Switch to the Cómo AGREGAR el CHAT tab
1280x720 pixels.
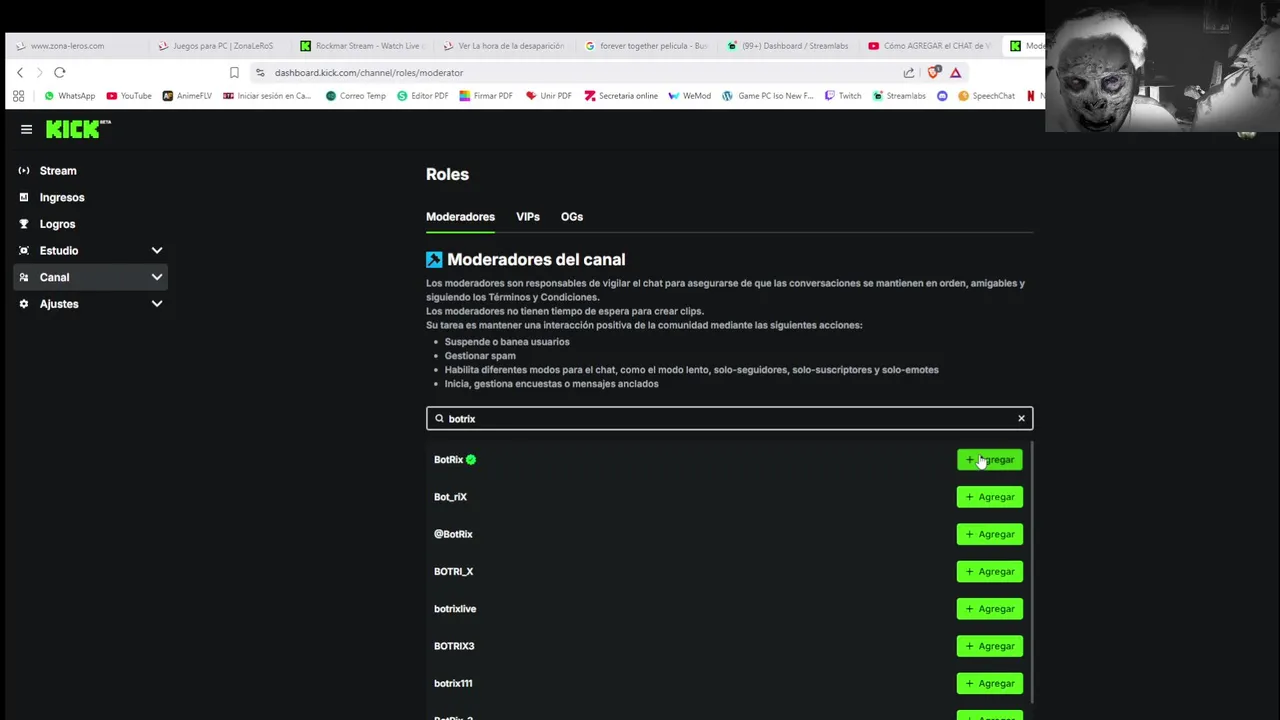932,46
